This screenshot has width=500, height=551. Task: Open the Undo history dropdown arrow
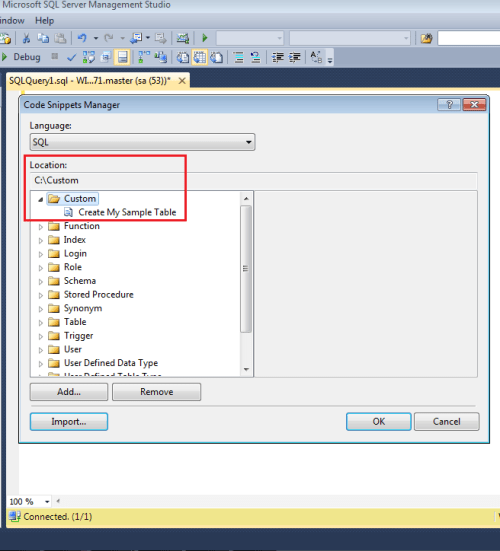pyautogui.click(x=96, y=38)
